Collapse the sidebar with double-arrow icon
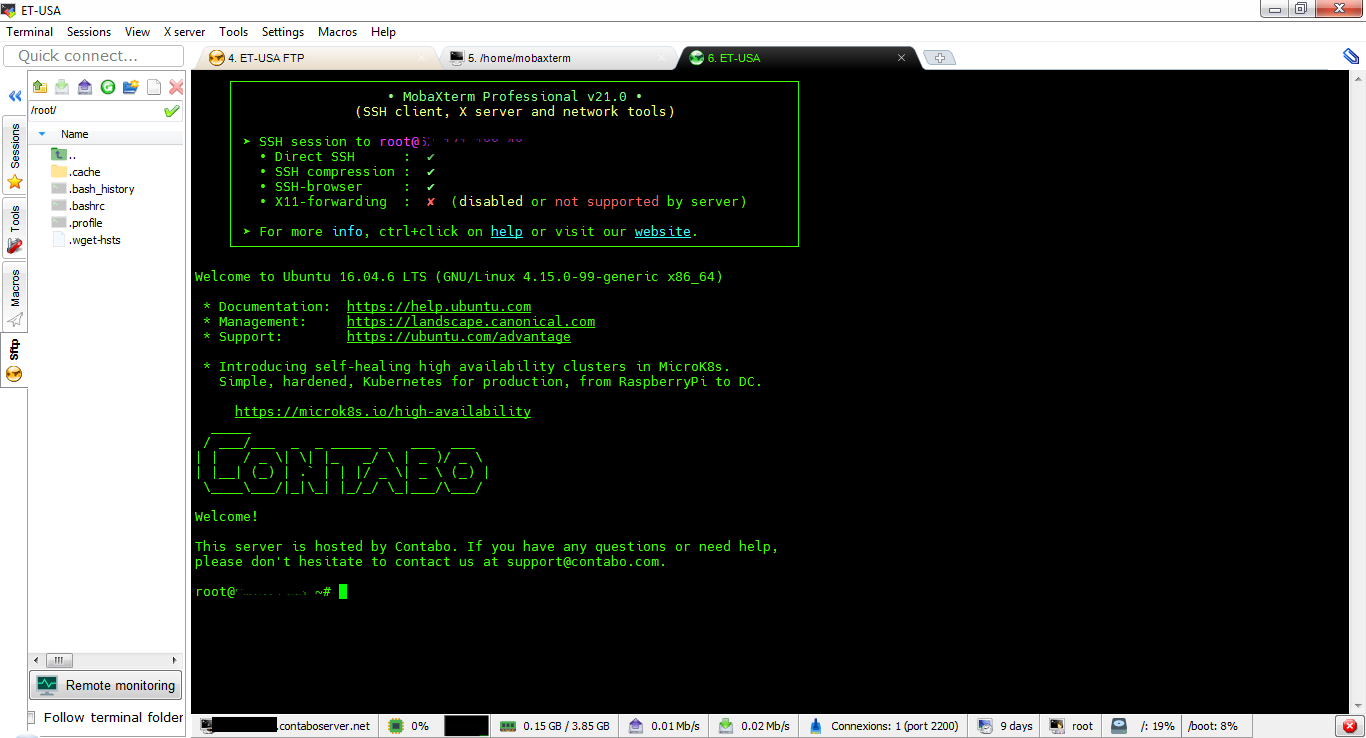The image size is (1366, 738). [x=15, y=97]
